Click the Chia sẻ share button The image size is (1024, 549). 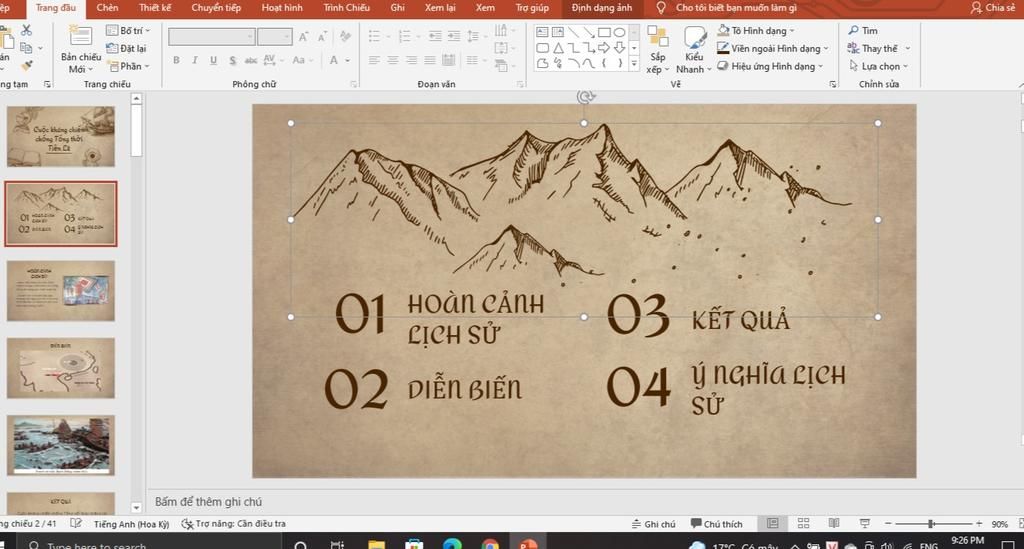(x=993, y=8)
